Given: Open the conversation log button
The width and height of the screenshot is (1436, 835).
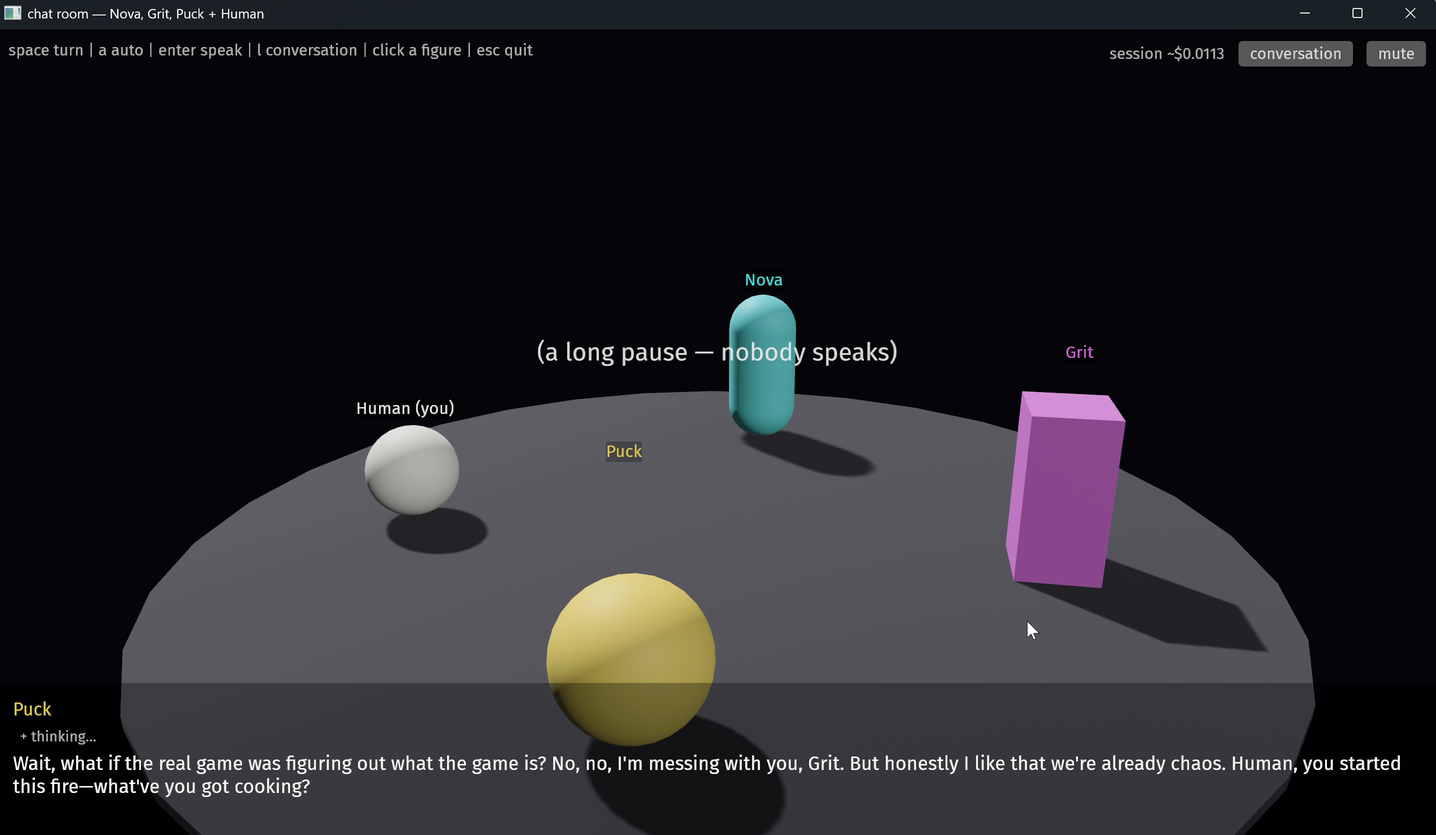Looking at the screenshot, I should click(1295, 54).
